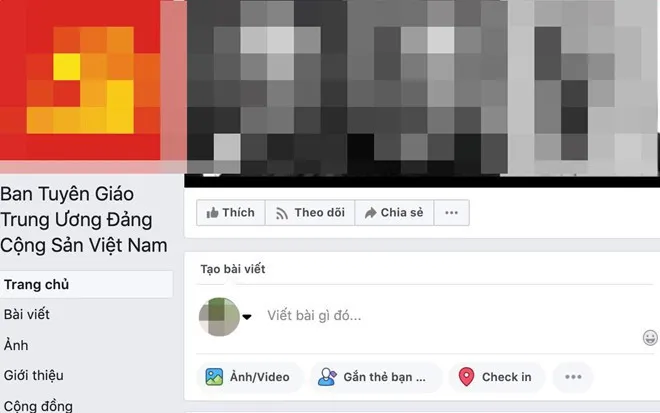Add a photo via Ảnh/Video
The image size is (660, 413).
pos(248,377)
